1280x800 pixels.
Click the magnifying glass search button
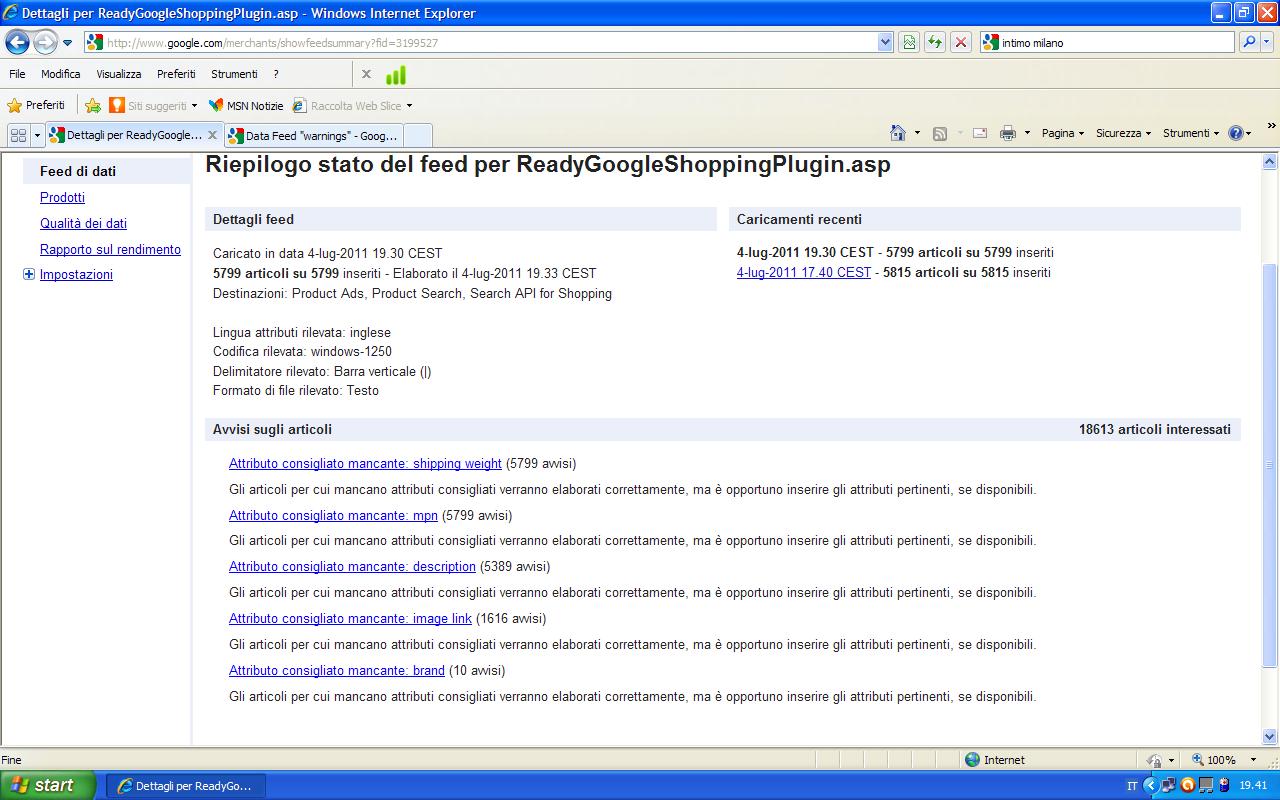click(x=1248, y=43)
